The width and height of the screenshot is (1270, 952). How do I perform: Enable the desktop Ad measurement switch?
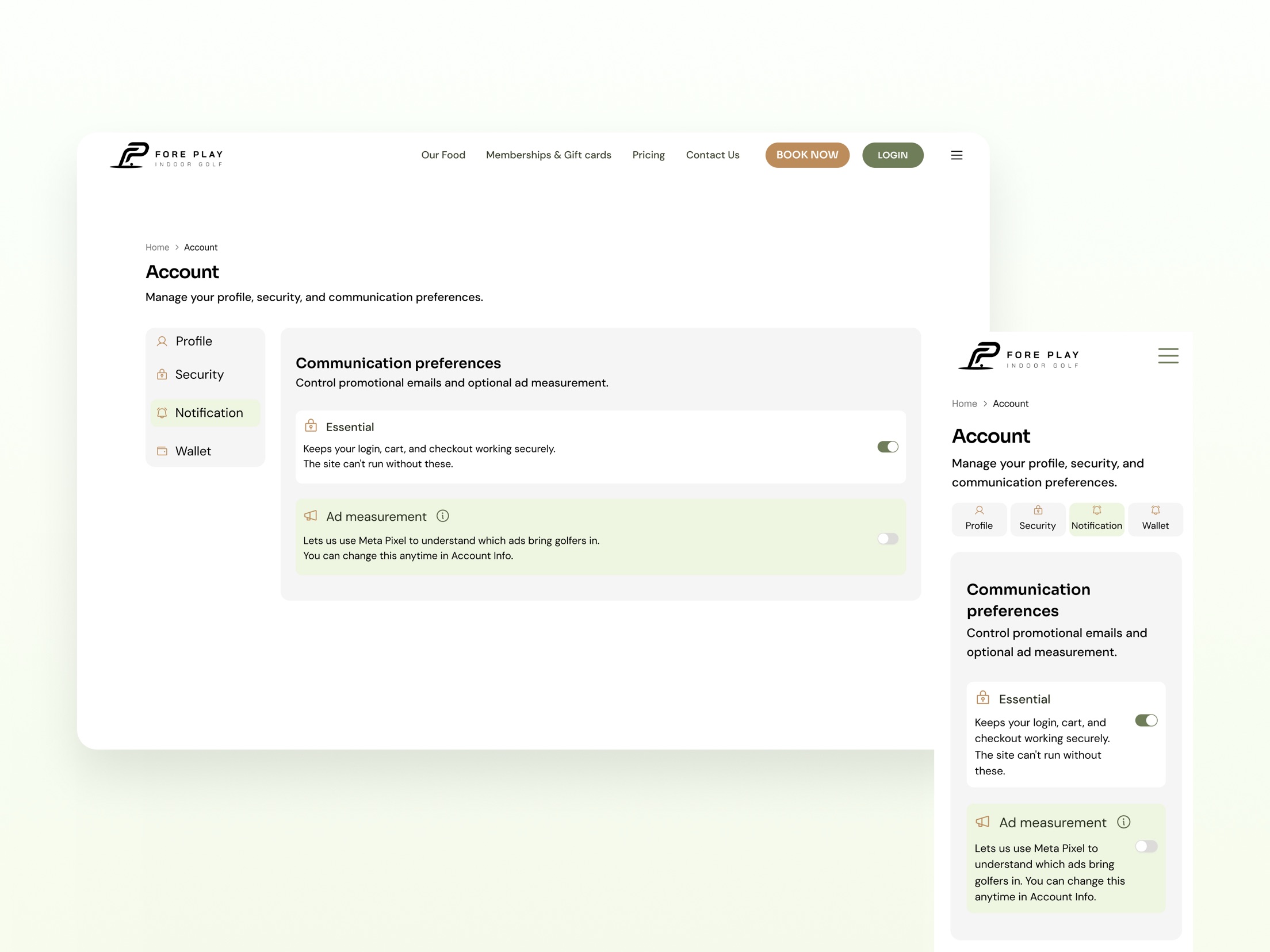point(888,539)
